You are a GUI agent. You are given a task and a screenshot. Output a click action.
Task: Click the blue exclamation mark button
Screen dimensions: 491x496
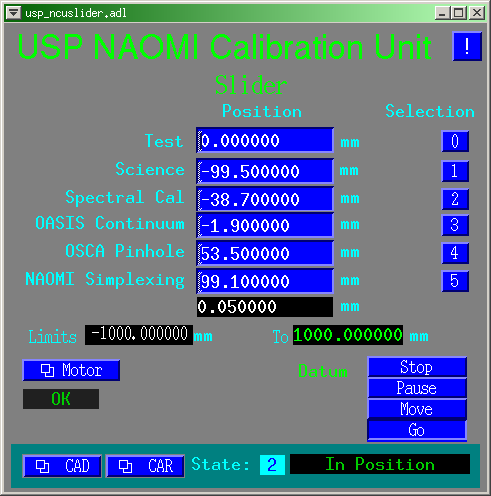(x=467, y=46)
